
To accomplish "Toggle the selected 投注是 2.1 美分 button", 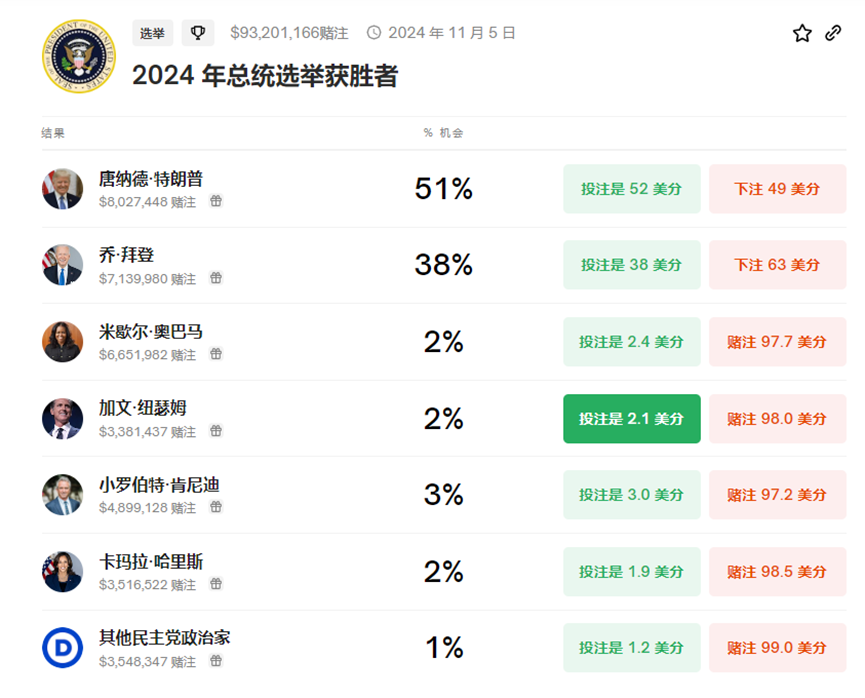I will pos(631,419).
